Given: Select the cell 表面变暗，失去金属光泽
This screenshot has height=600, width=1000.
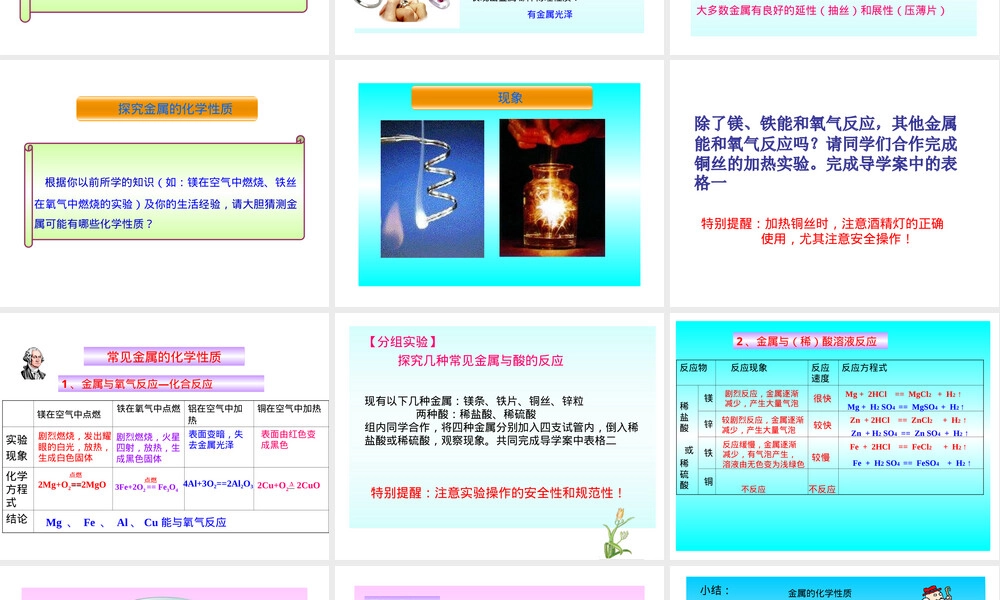Looking at the screenshot, I should pos(216,439).
